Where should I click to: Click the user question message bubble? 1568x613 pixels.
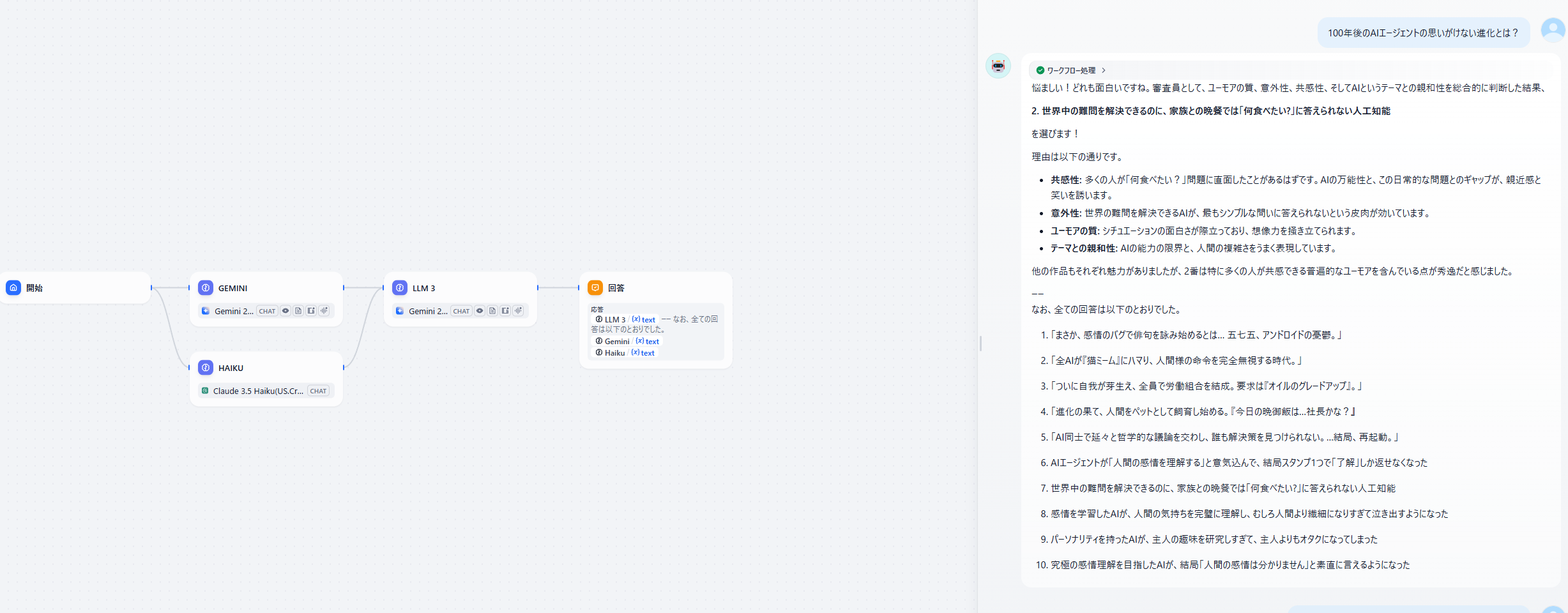(1423, 33)
